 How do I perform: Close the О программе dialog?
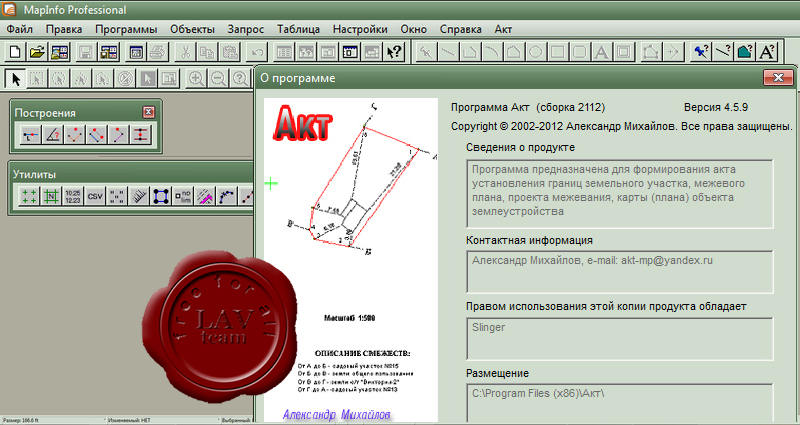pos(779,78)
